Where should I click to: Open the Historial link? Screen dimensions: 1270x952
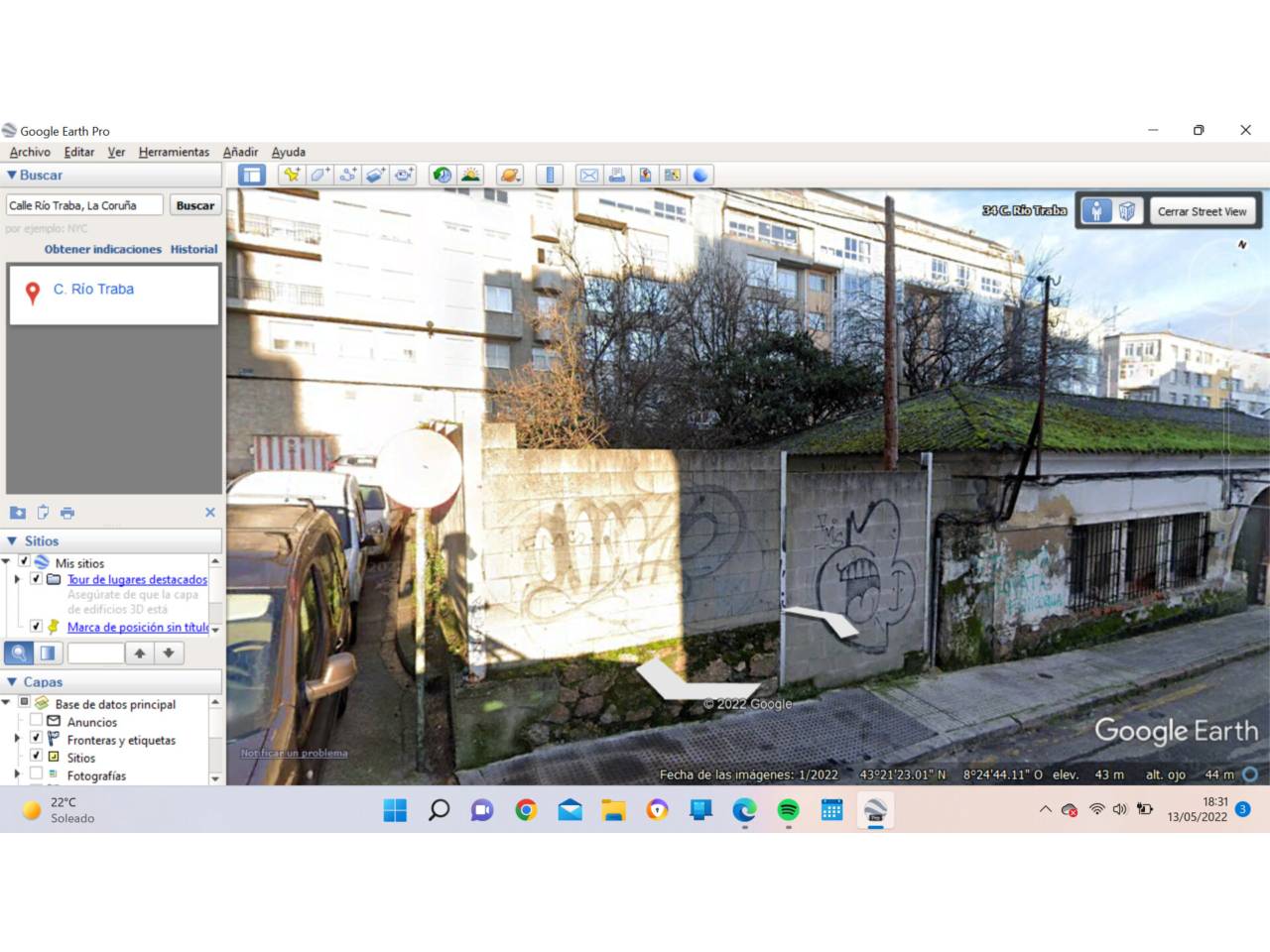(x=193, y=249)
